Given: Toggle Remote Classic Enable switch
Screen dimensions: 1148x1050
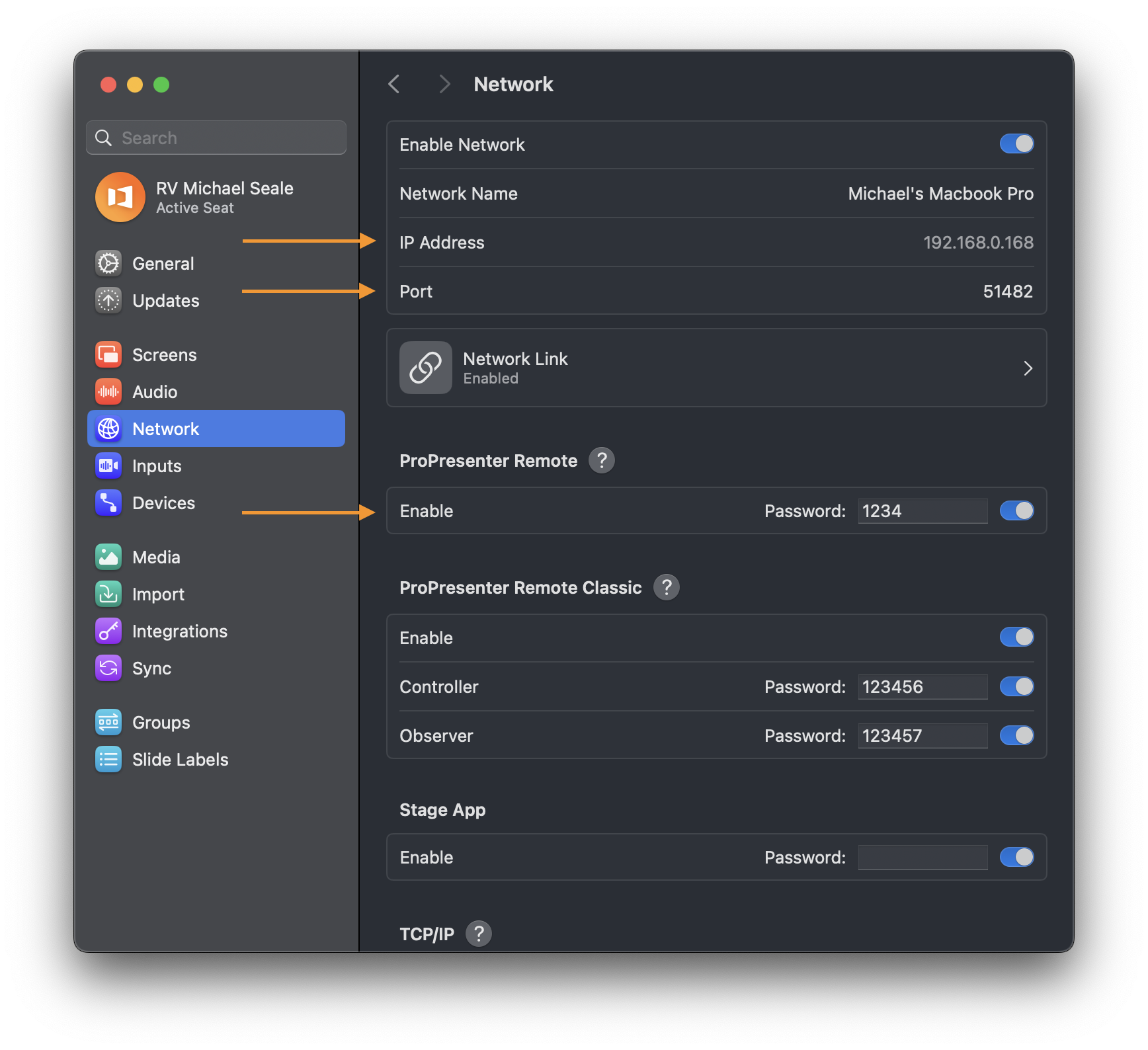Looking at the screenshot, I should point(1017,637).
